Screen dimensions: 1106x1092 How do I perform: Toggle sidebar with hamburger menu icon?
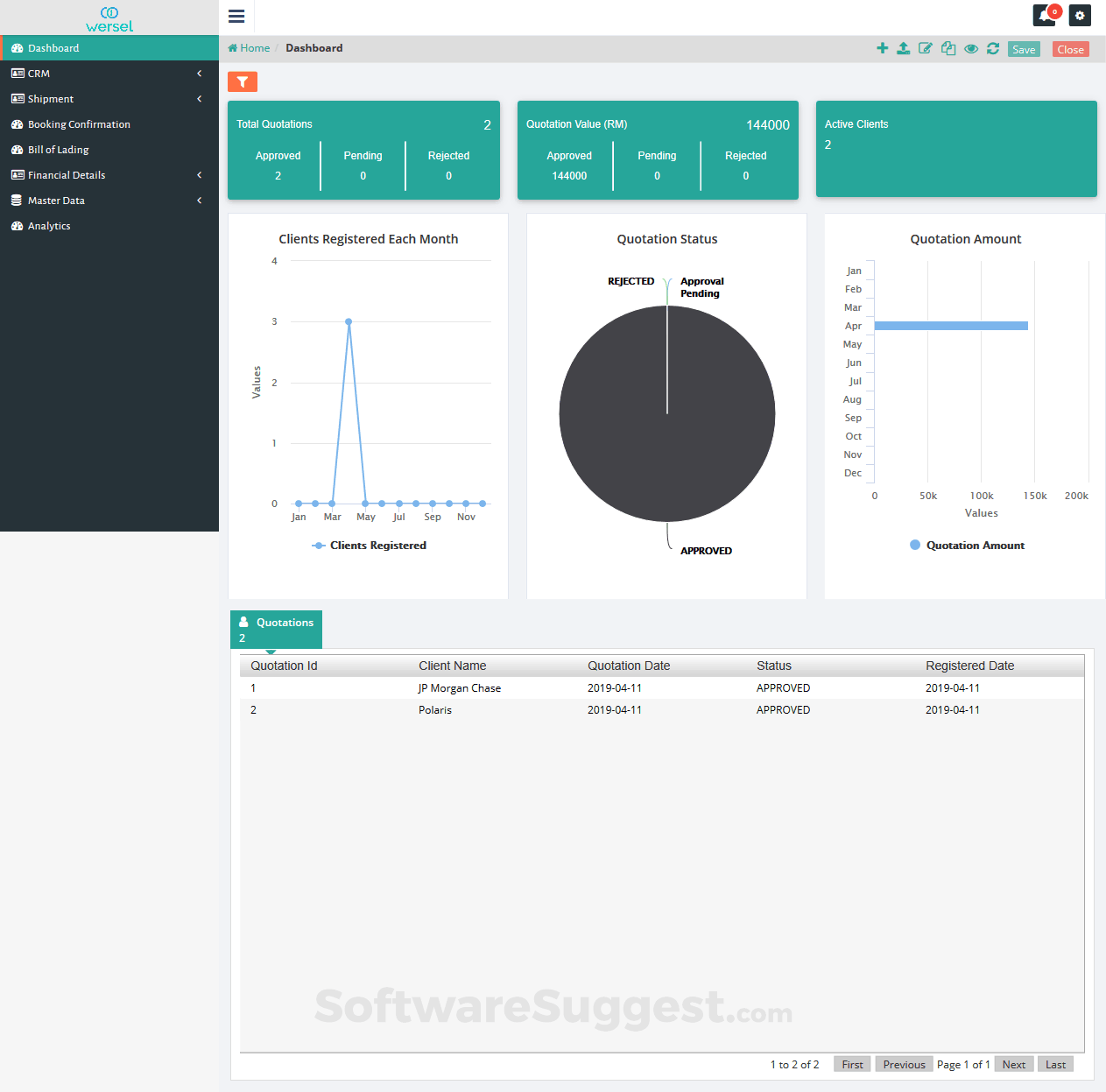(x=236, y=16)
